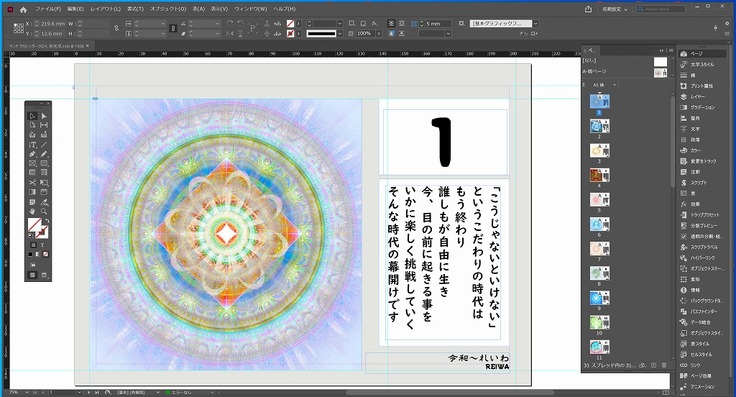Select the Page tool
Image resolution: width=736 pixels, height=397 pixels.
tap(33, 125)
